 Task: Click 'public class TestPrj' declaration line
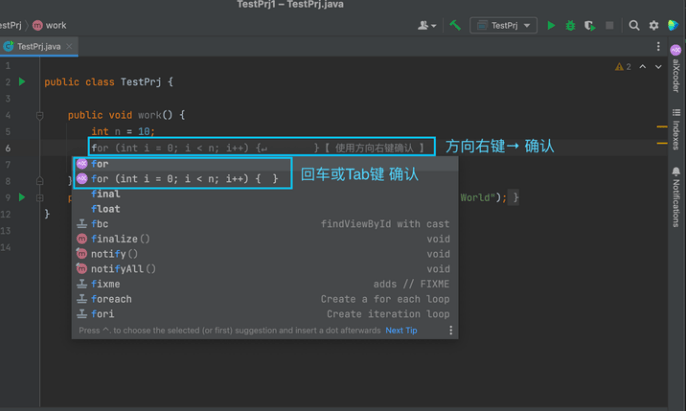pyautogui.click(x=108, y=82)
